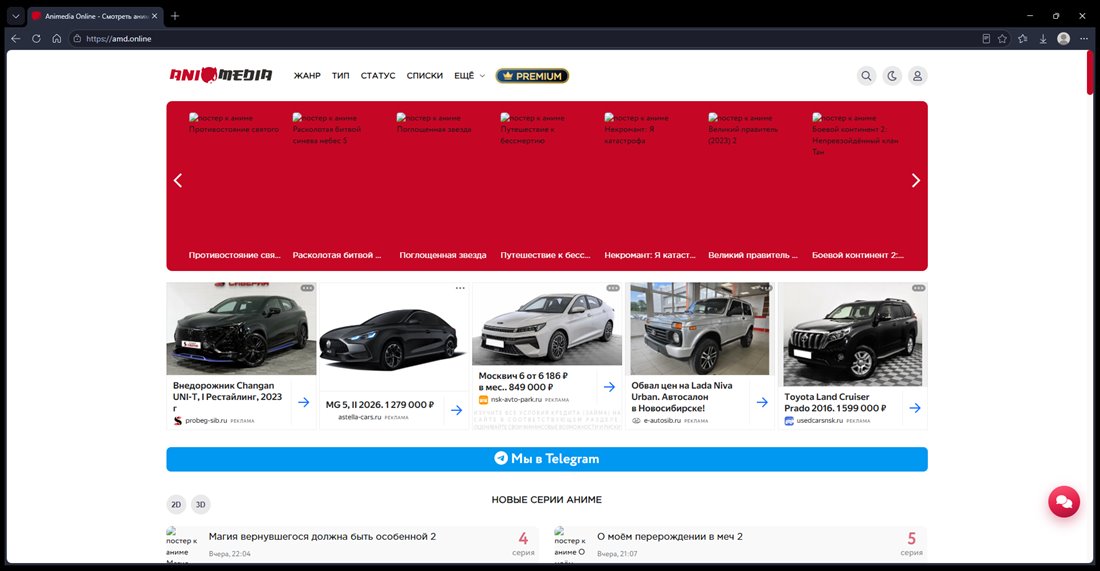1100x571 pixels.
Task: Click arrow on Lada Niva ad
Action: (762, 402)
